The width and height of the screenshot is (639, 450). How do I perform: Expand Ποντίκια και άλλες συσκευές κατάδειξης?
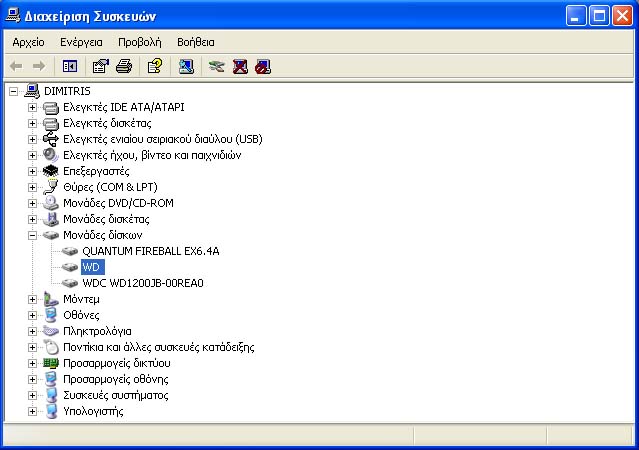click(x=32, y=347)
